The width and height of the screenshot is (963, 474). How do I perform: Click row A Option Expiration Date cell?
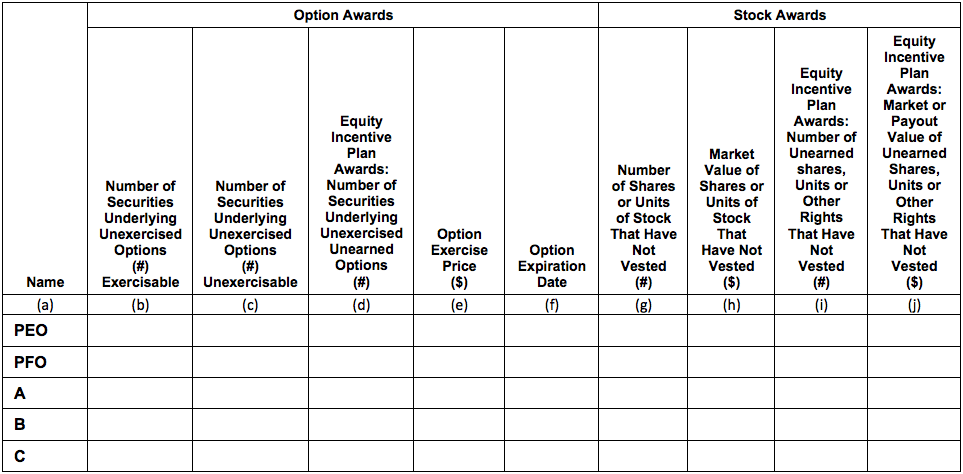[x=552, y=394]
